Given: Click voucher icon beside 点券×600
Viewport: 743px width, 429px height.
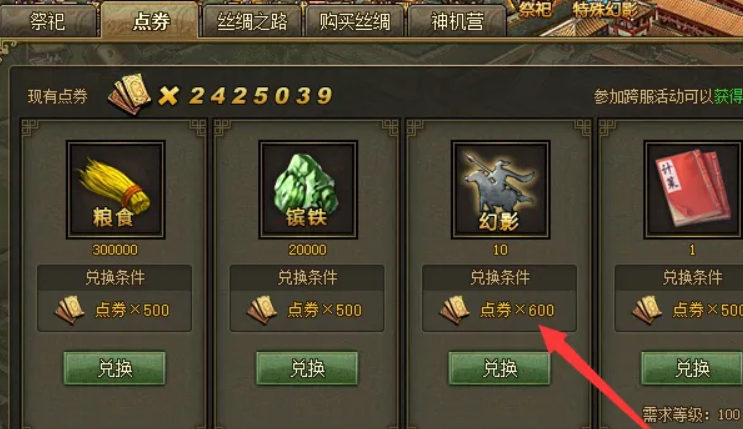Looking at the screenshot, I should tap(455, 310).
